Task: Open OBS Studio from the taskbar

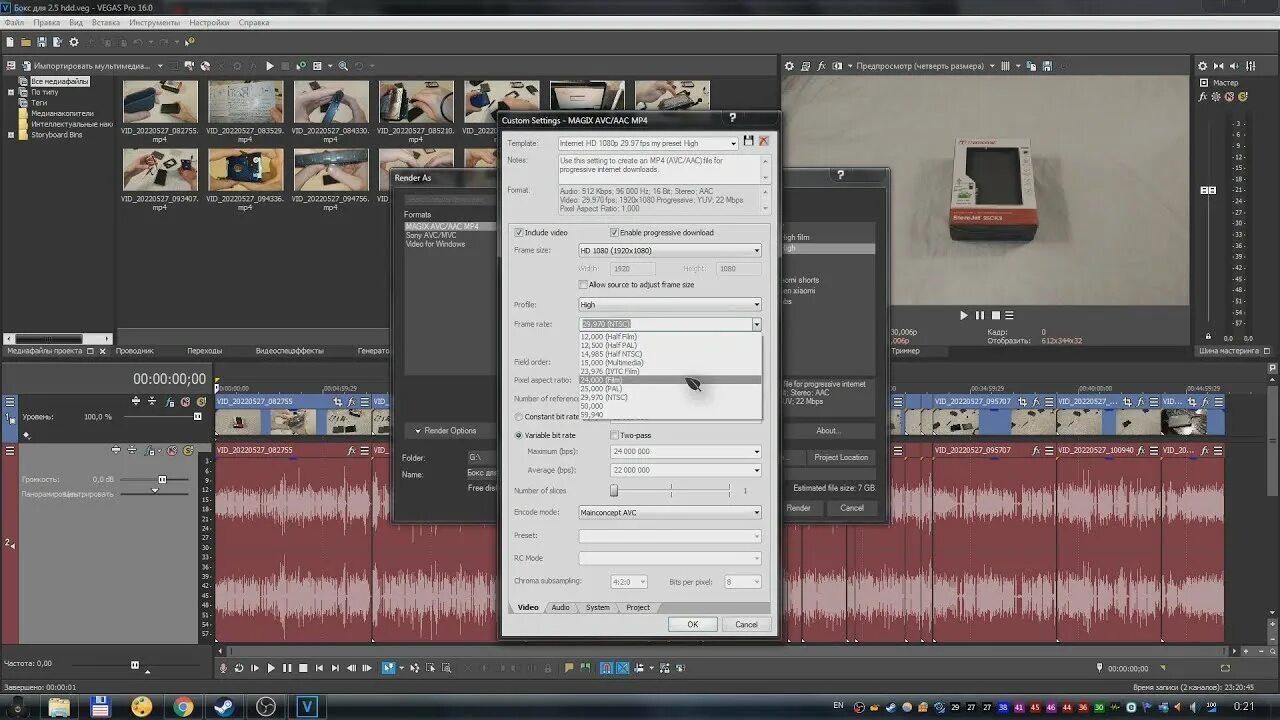Action: (x=265, y=707)
